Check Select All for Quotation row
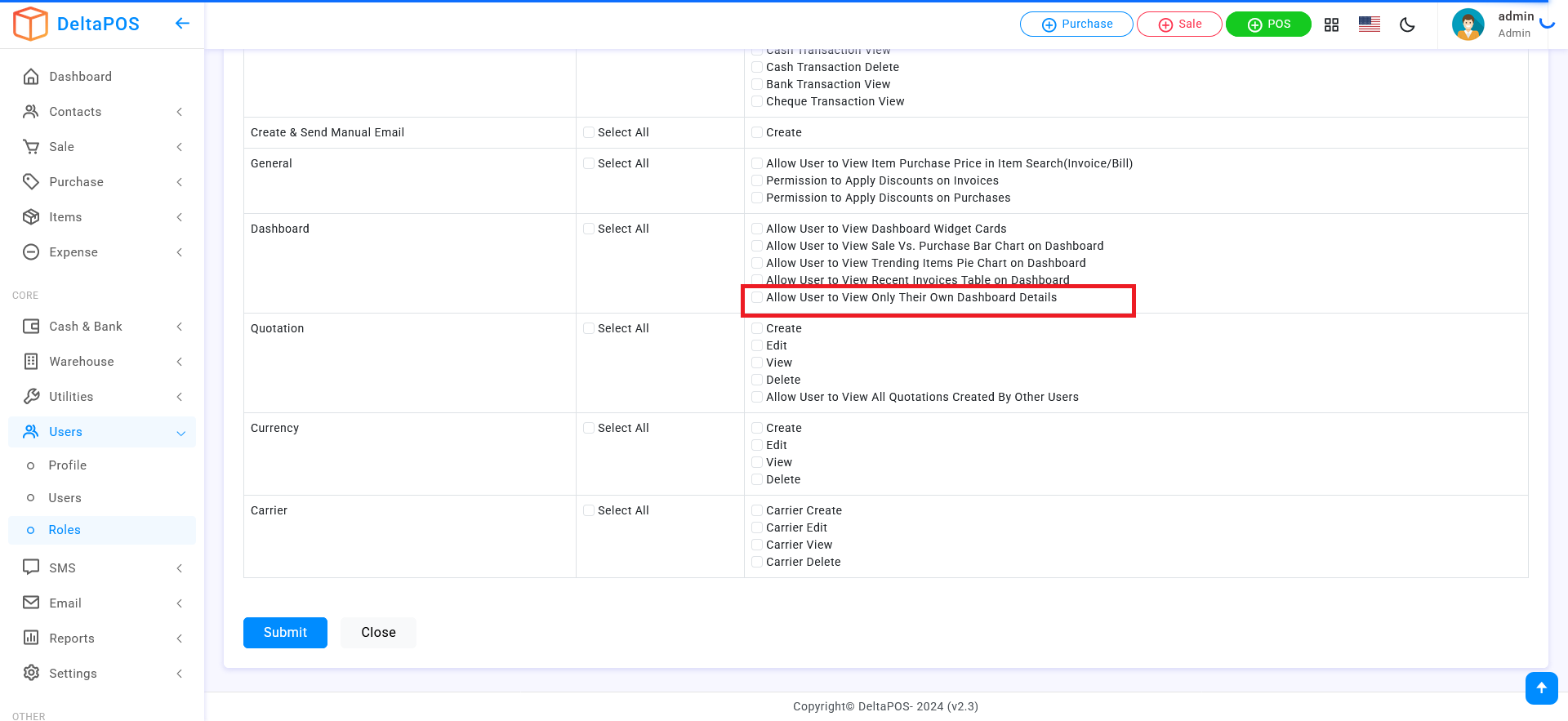Screen dimensions: 1568x721 point(589,328)
